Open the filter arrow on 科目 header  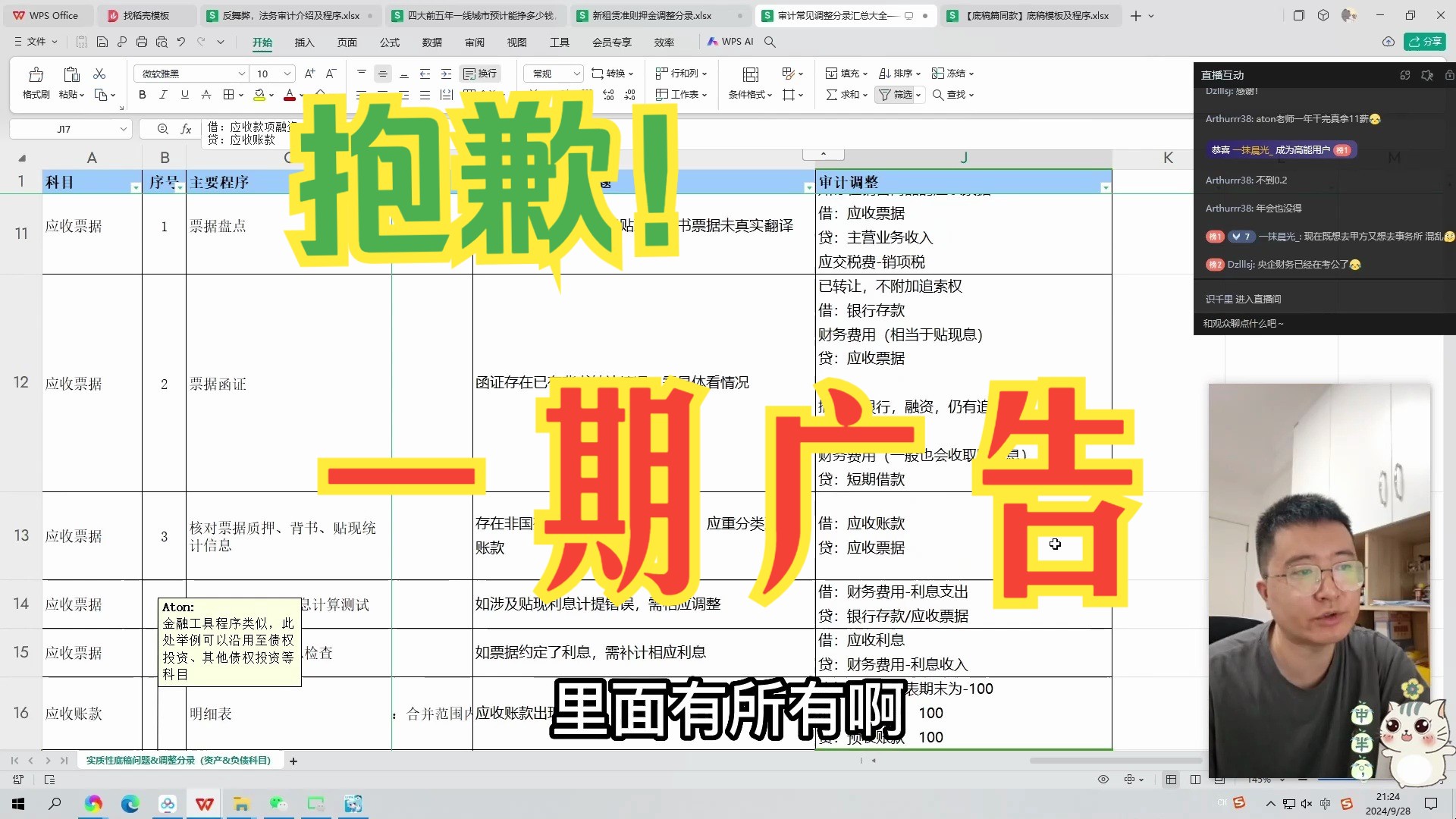click(x=135, y=187)
